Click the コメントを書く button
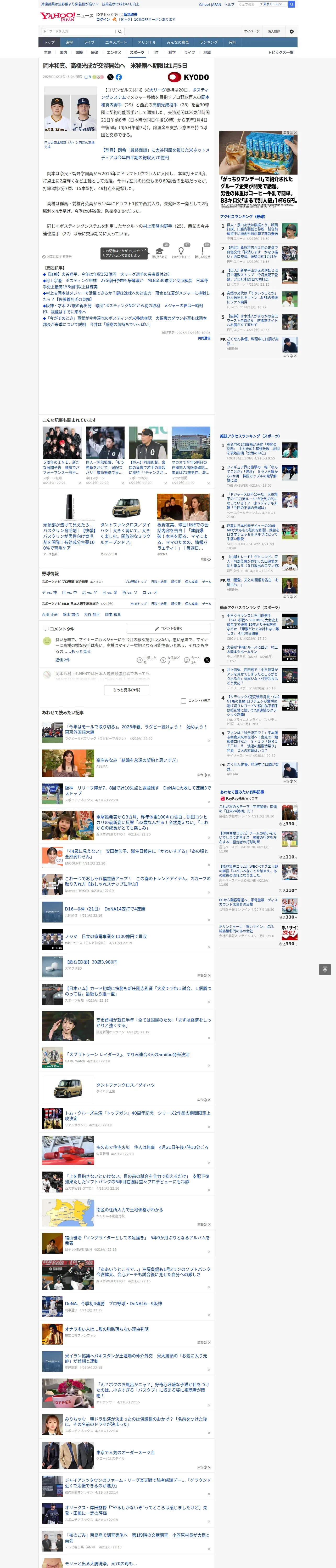This screenshot has width=336, height=1568. point(168,628)
